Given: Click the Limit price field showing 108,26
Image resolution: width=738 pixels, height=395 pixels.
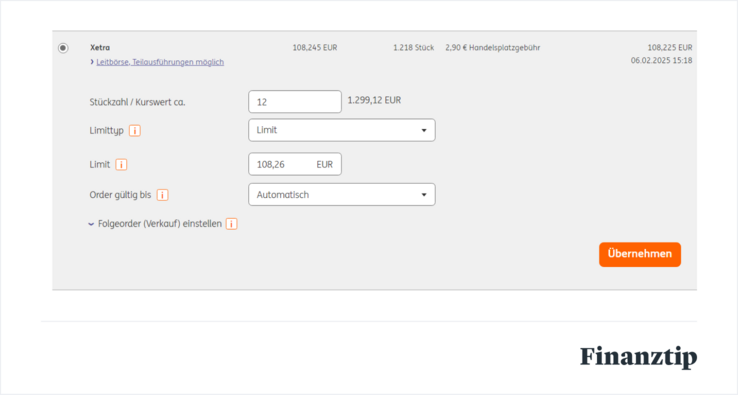Looking at the screenshot, I should 295,164.
